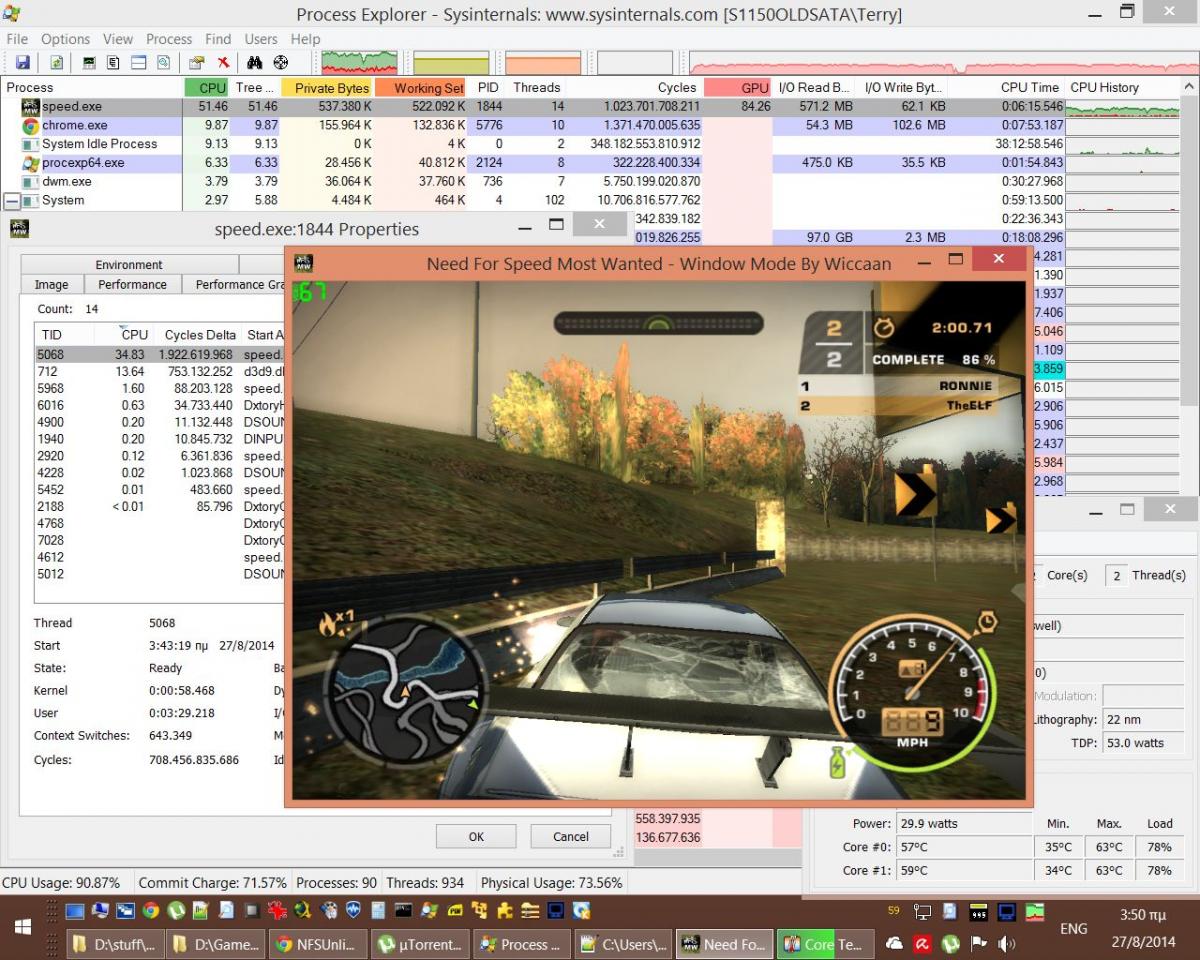This screenshot has height=960, width=1200.
Task: Click the Windows Start button
Action: [24, 929]
